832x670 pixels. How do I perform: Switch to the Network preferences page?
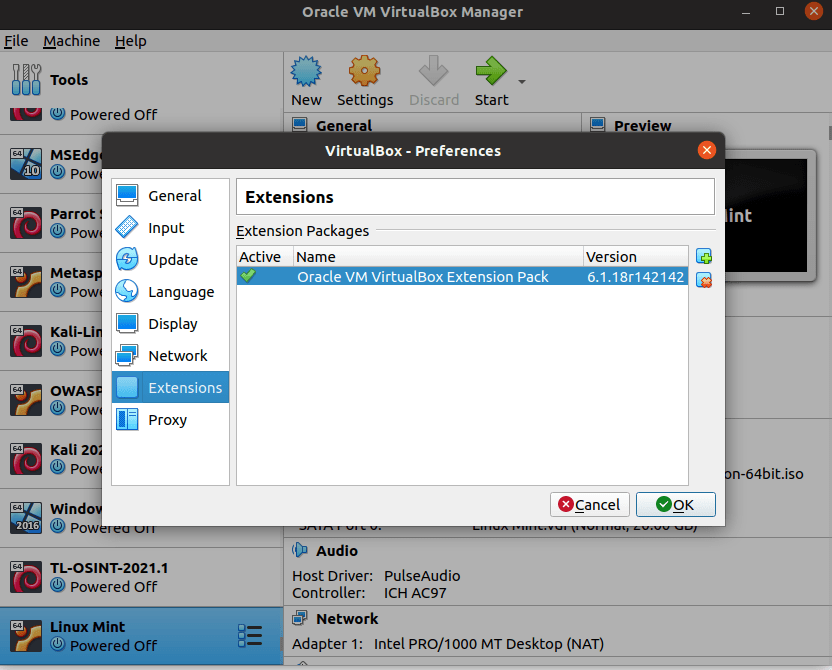click(x=177, y=356)
